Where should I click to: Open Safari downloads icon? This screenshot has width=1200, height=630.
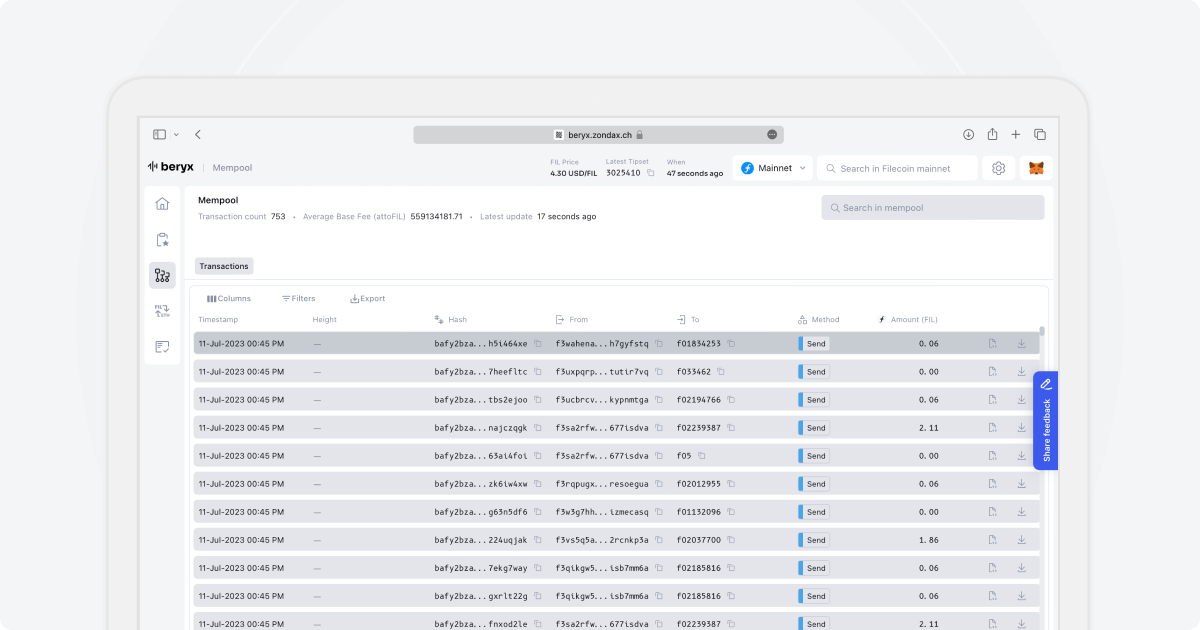(968, 134)
